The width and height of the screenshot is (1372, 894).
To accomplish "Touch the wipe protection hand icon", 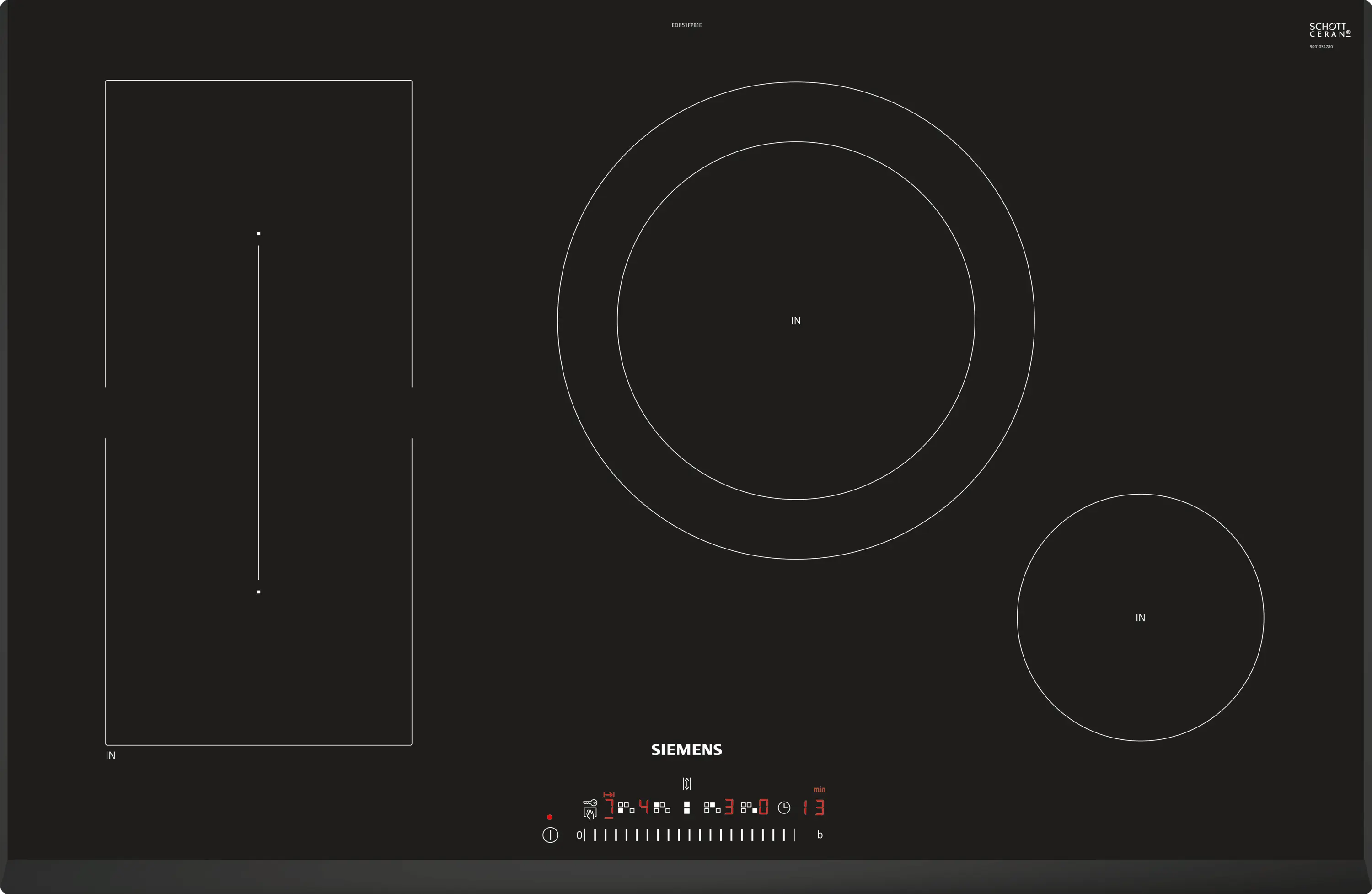I will point(590,813).
